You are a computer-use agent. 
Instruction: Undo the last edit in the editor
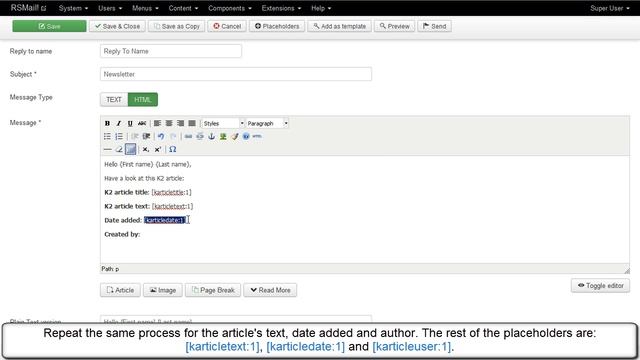161,136
